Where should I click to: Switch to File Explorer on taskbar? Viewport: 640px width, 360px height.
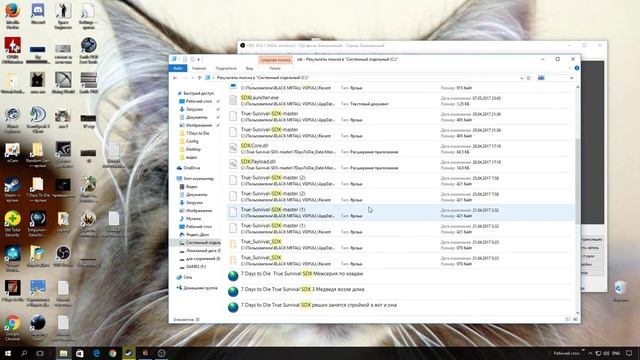pos(63,353)
